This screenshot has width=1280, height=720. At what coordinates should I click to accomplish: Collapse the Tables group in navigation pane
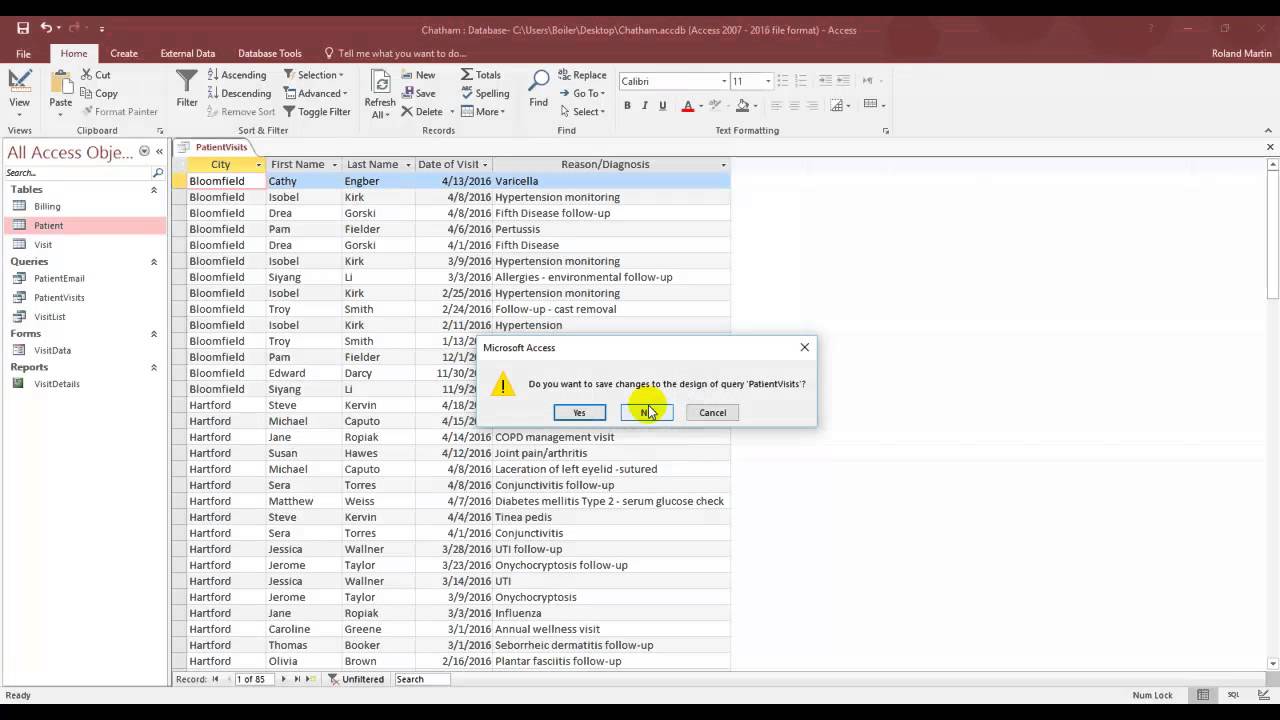[154, 190]
